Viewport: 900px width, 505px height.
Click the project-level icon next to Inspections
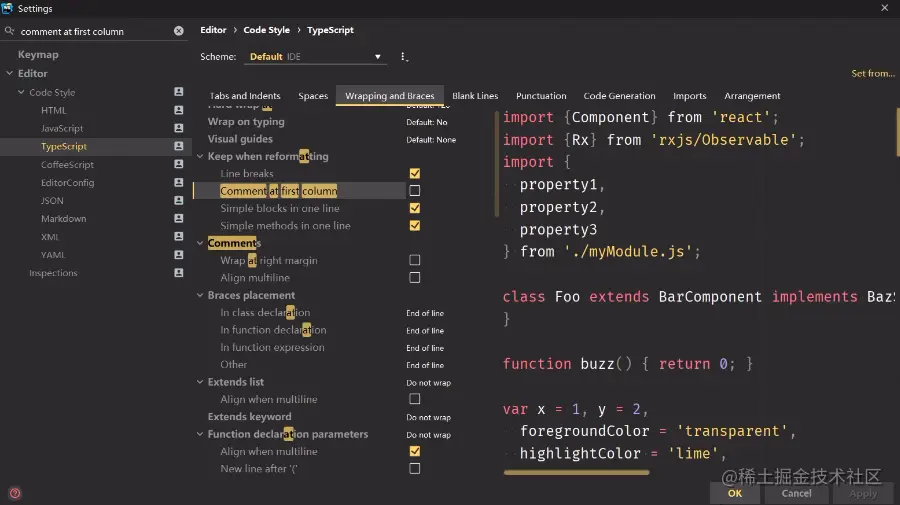179,273
